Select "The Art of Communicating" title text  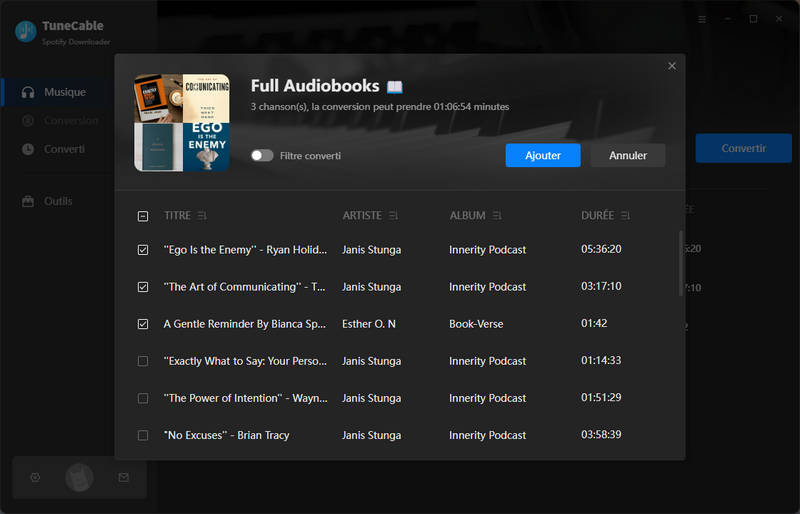tap(244, 287)
